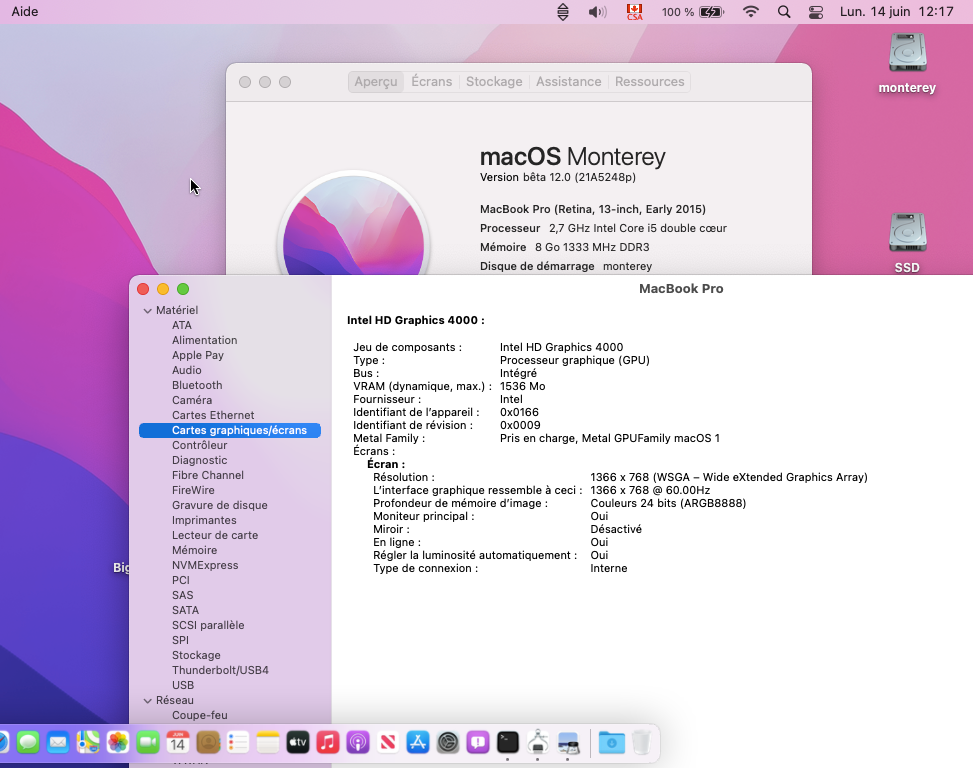Select Cartes Ethernet in the sidebar
973x768 pixels.
coord(213,415)
